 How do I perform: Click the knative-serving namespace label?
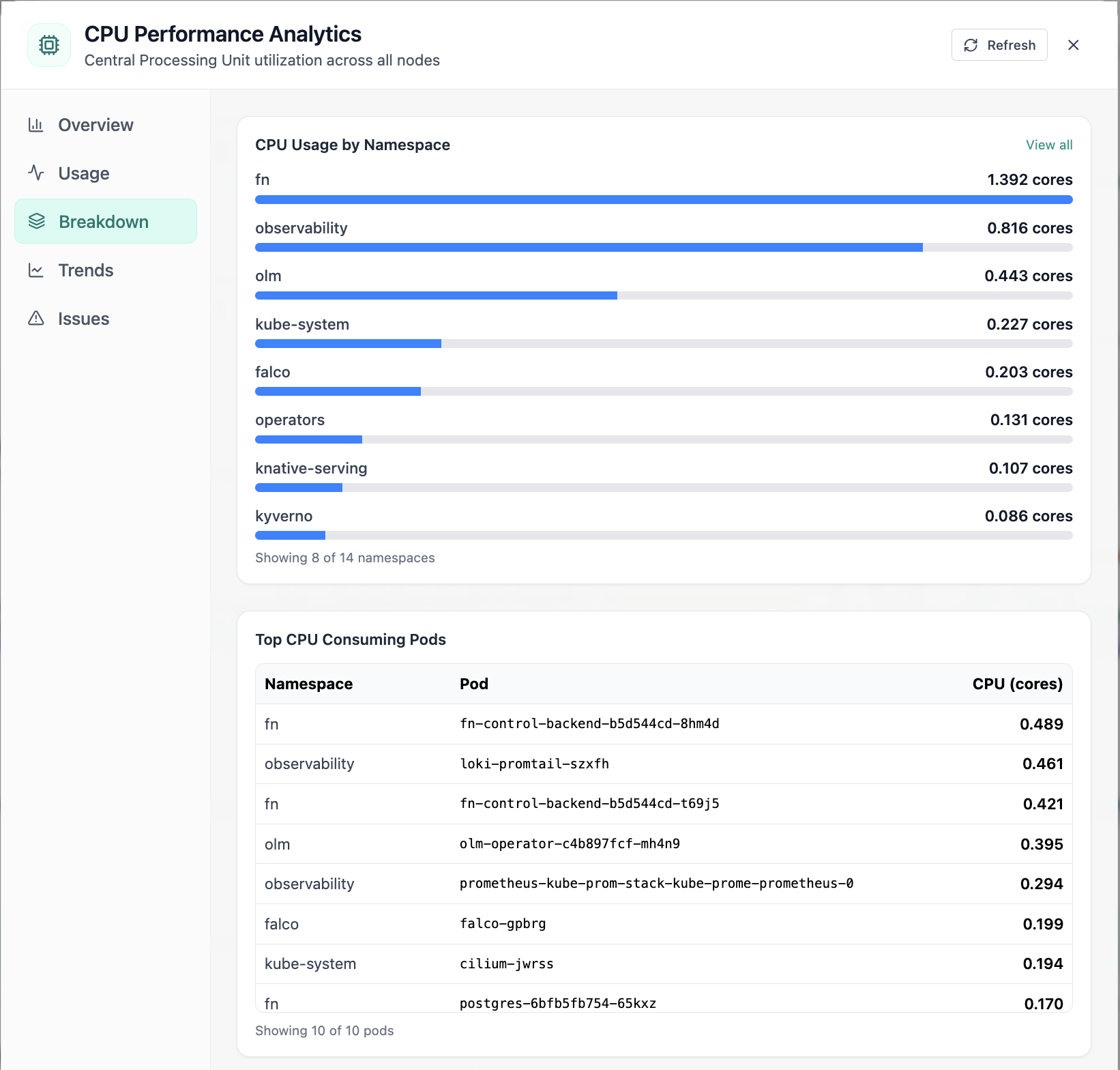click(x=311, y=468)
